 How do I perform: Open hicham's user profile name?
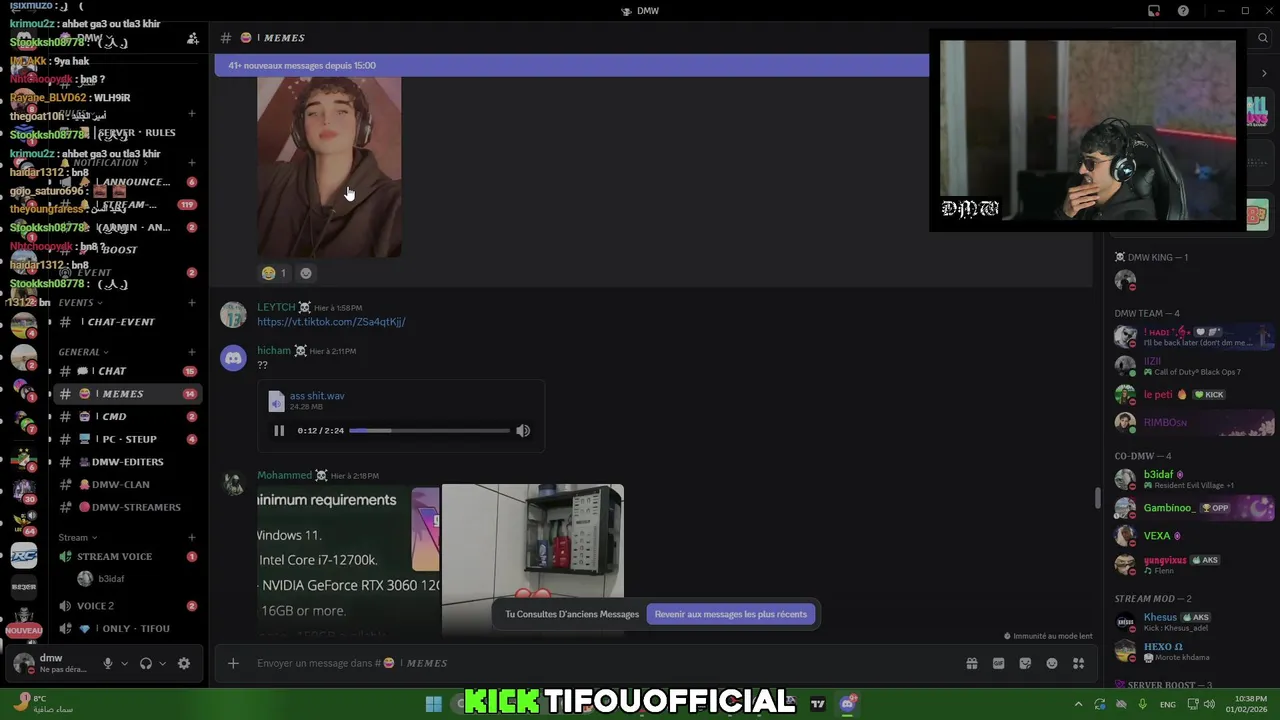[x=274, y=351]
